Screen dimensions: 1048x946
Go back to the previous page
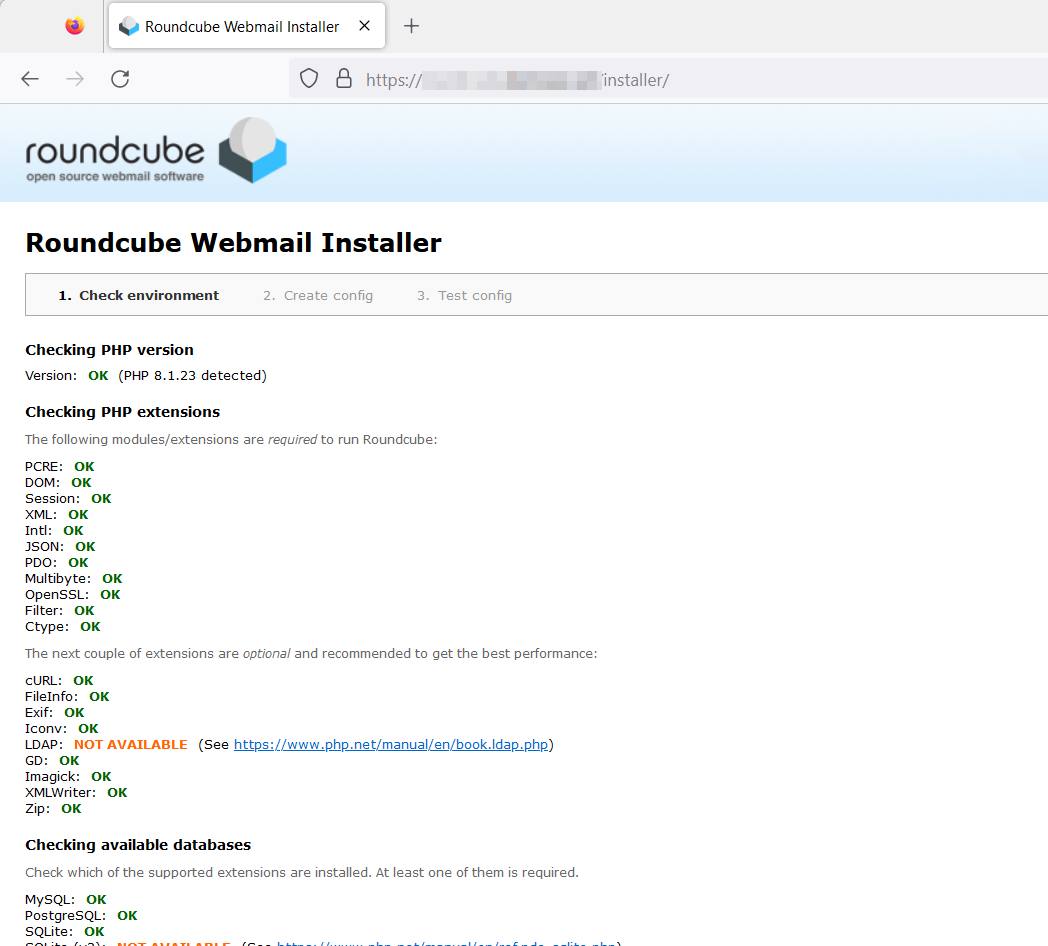click(x=30, y=79)
